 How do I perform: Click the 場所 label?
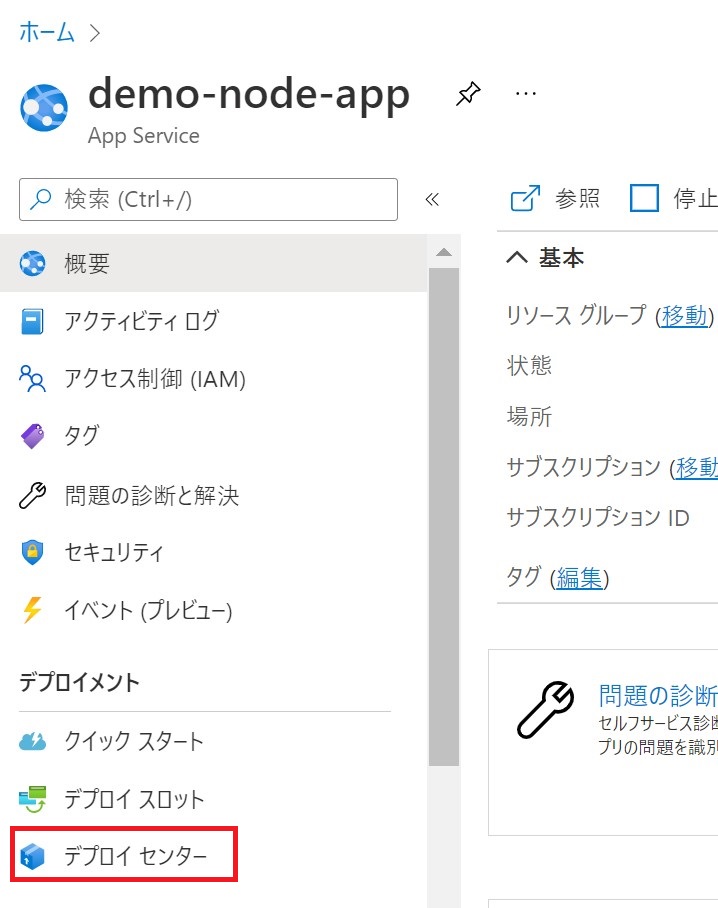(529, 416)
